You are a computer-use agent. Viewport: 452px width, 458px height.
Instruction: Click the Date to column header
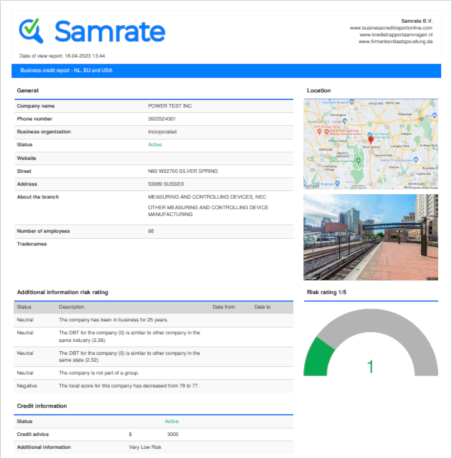point(262,307)
